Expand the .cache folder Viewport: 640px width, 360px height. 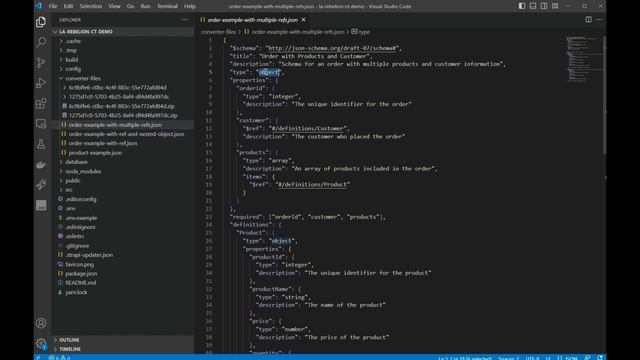tap(123, 41)
